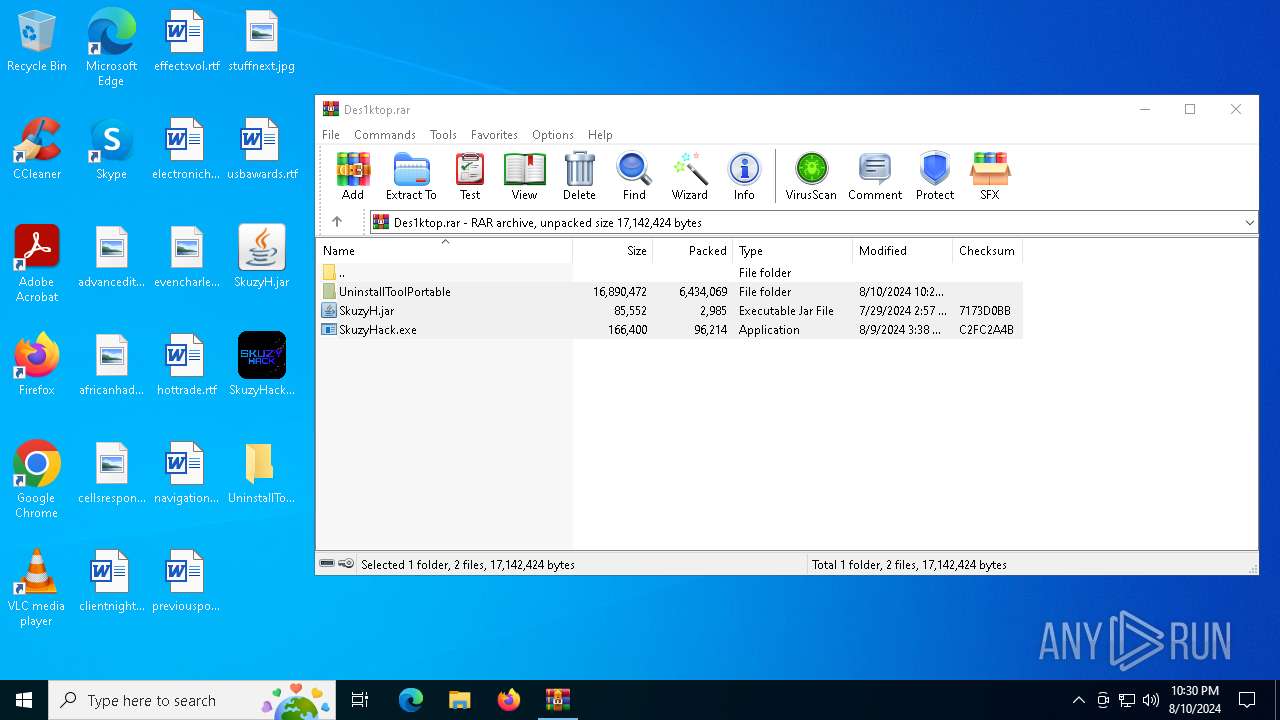The image size is (1280, 720).
Task: Select effectsvol.rtf desktop file
Action: coord(186,41)
